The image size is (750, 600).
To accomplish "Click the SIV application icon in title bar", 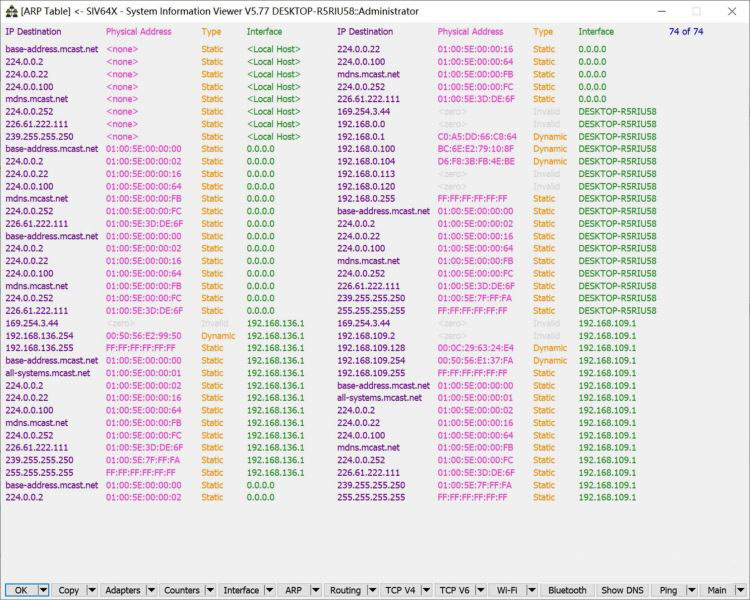I will tap(11, 11).
